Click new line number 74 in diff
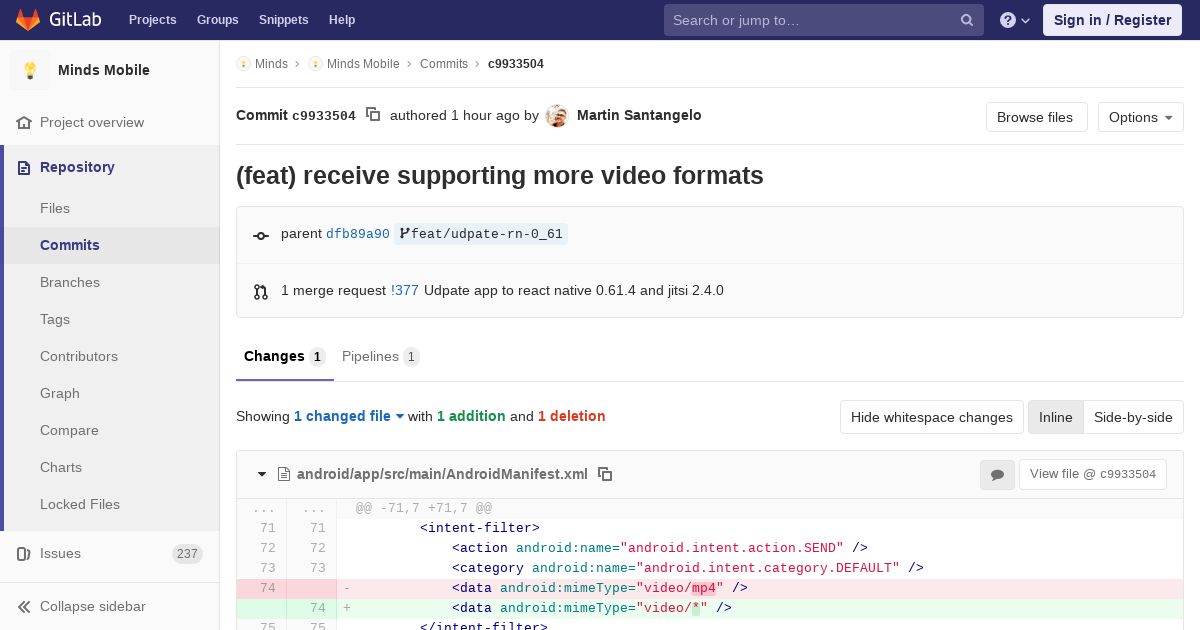This screenshot has height=630, width=1200. (x=317, y=608)
